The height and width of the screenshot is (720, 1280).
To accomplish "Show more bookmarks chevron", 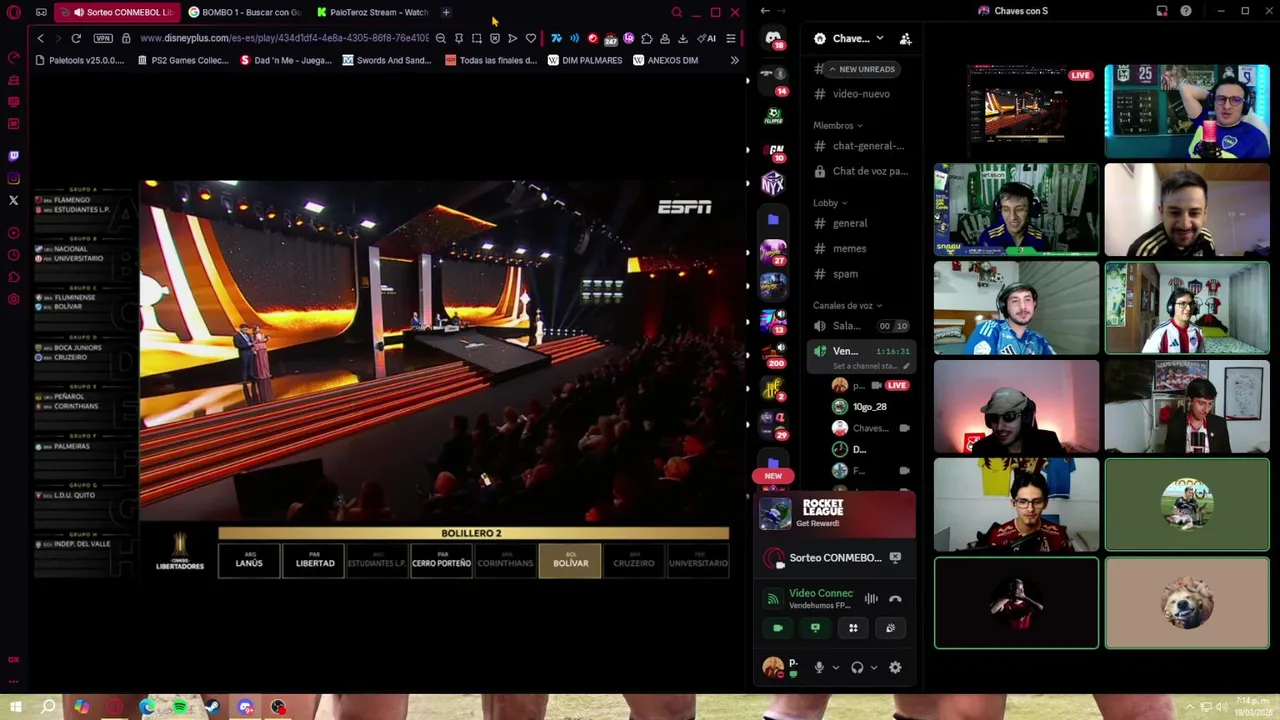I will [x=735, y=60].
